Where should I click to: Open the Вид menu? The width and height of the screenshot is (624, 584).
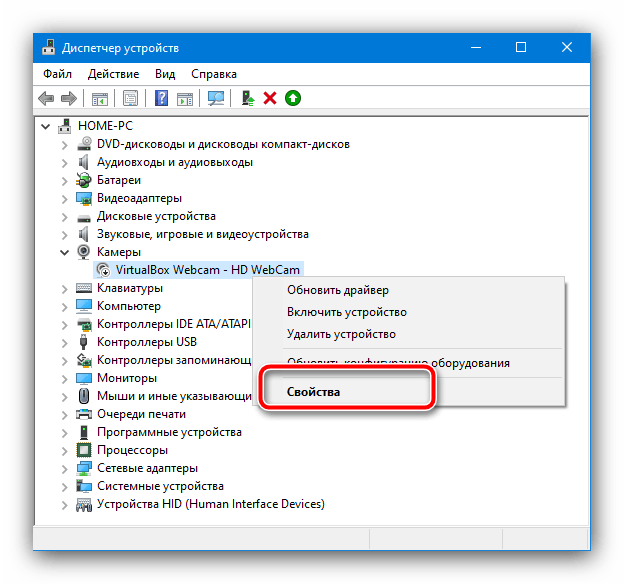[165, 74]
